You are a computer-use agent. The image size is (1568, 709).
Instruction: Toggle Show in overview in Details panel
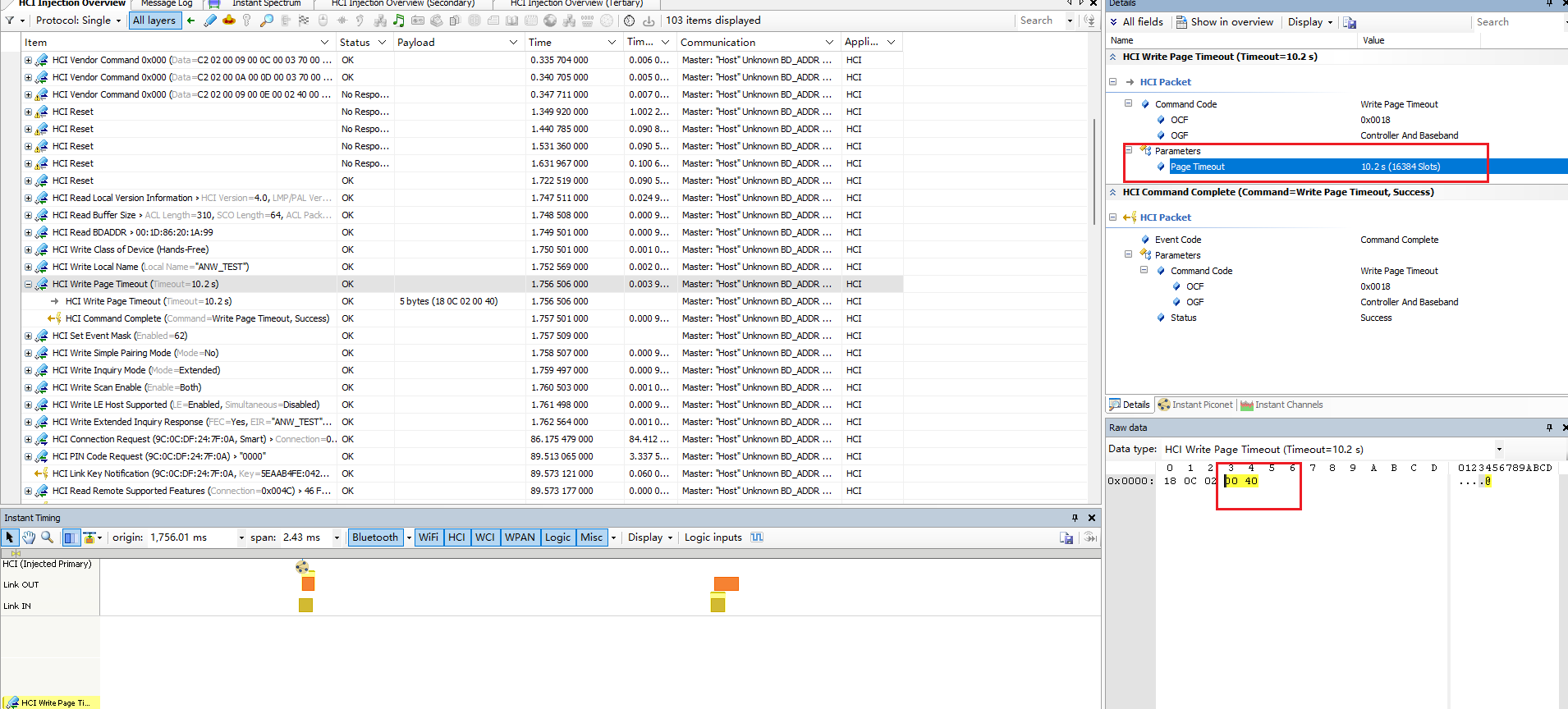(x=1224, y=22)
